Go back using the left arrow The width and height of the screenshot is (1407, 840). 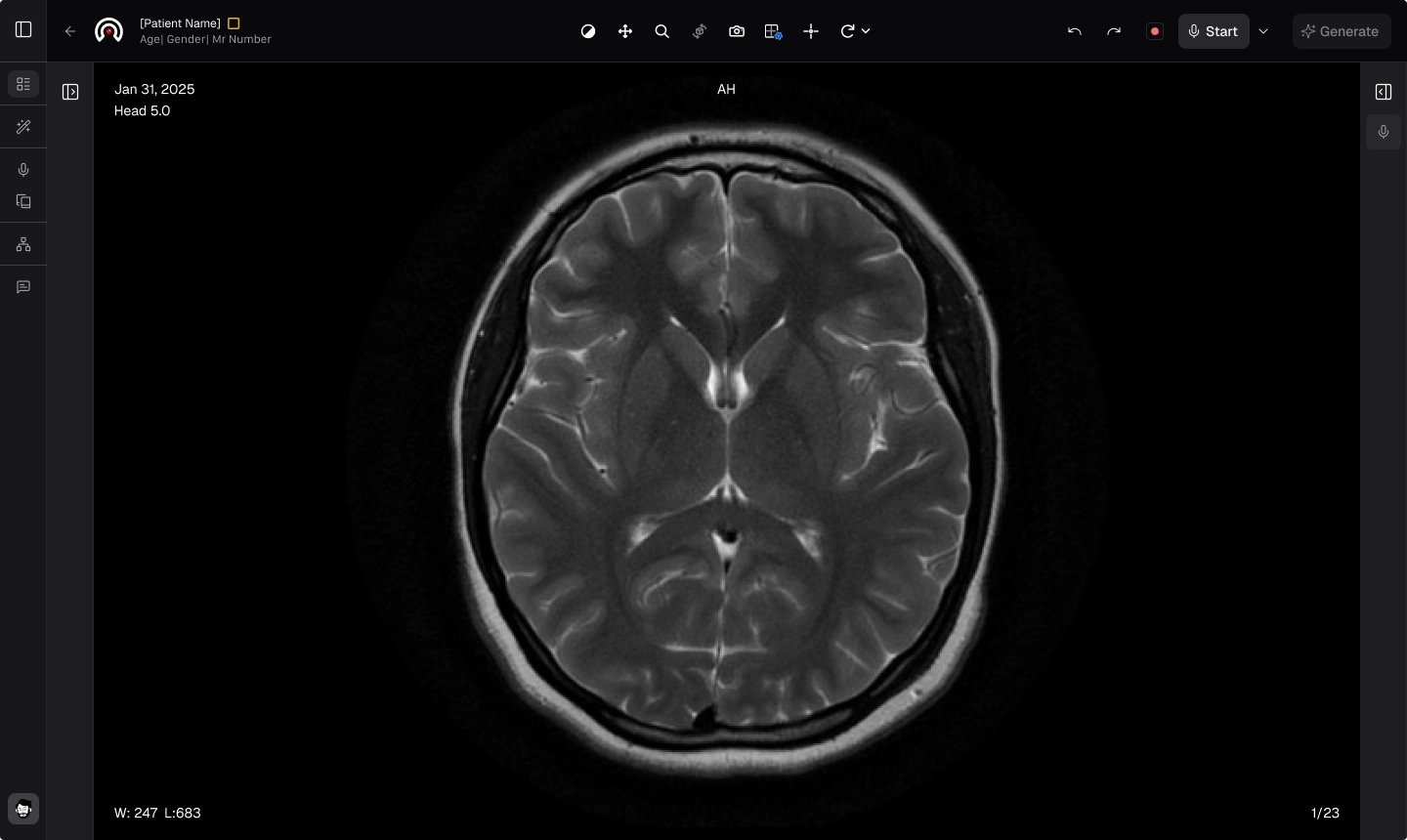70,31
